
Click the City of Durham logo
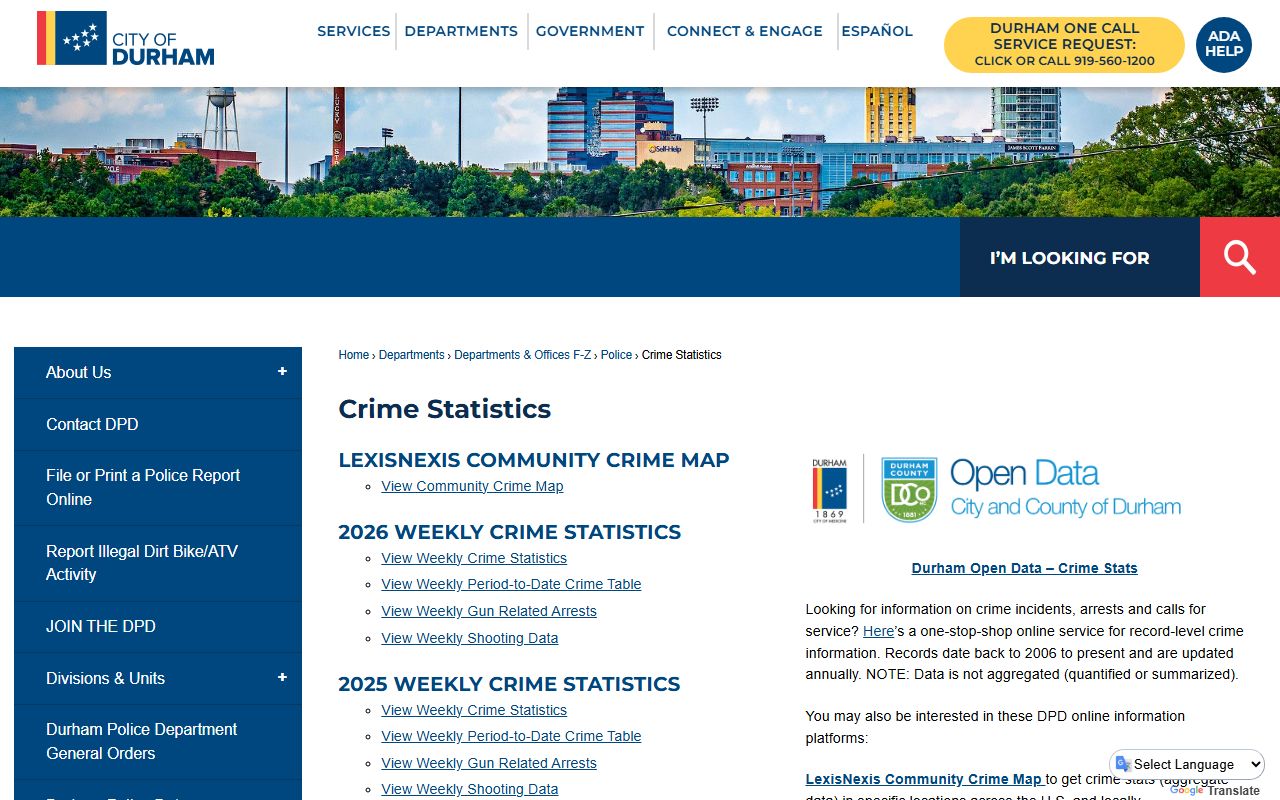tap(126, 39)
